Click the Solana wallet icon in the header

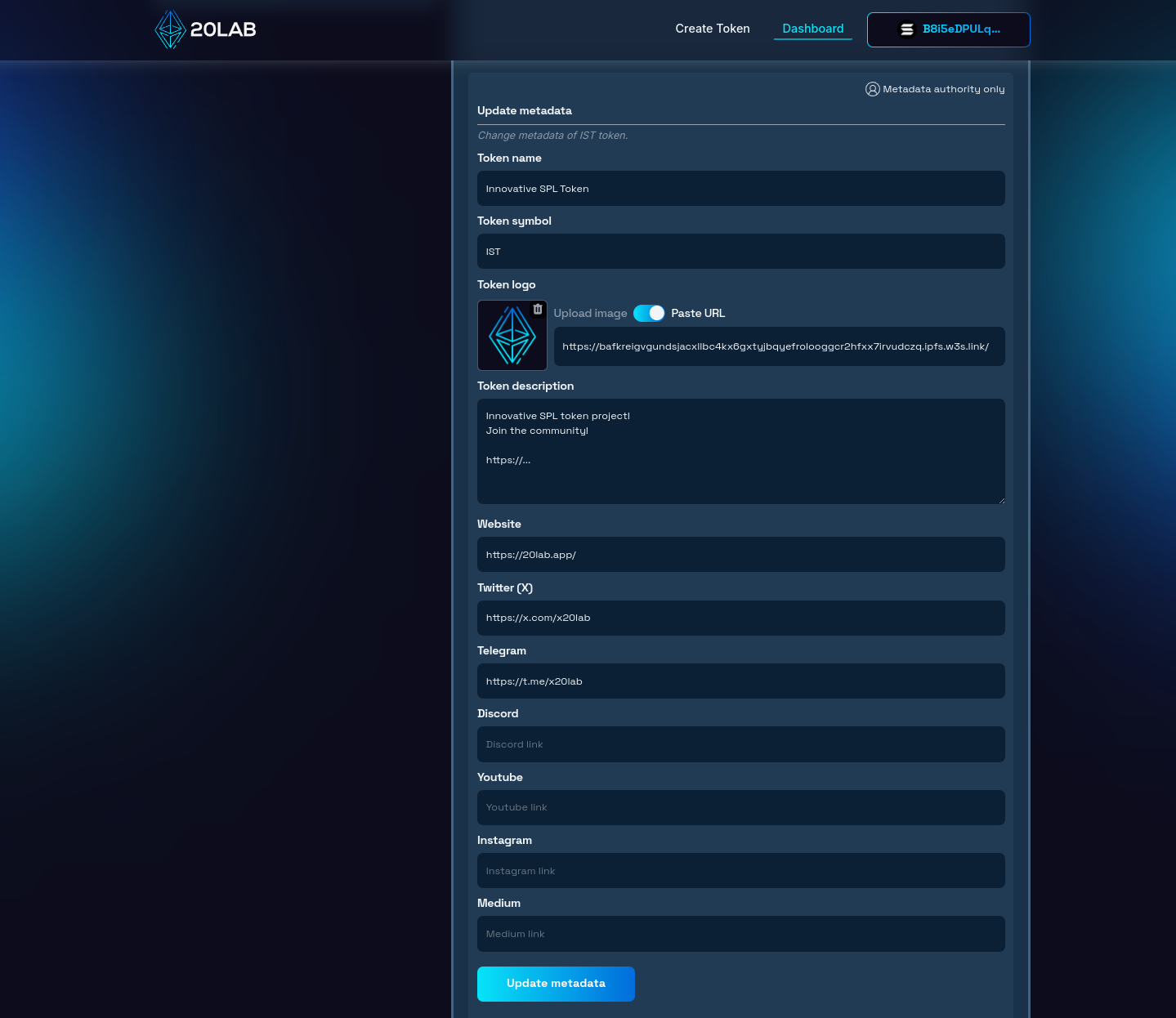(907, 29)
